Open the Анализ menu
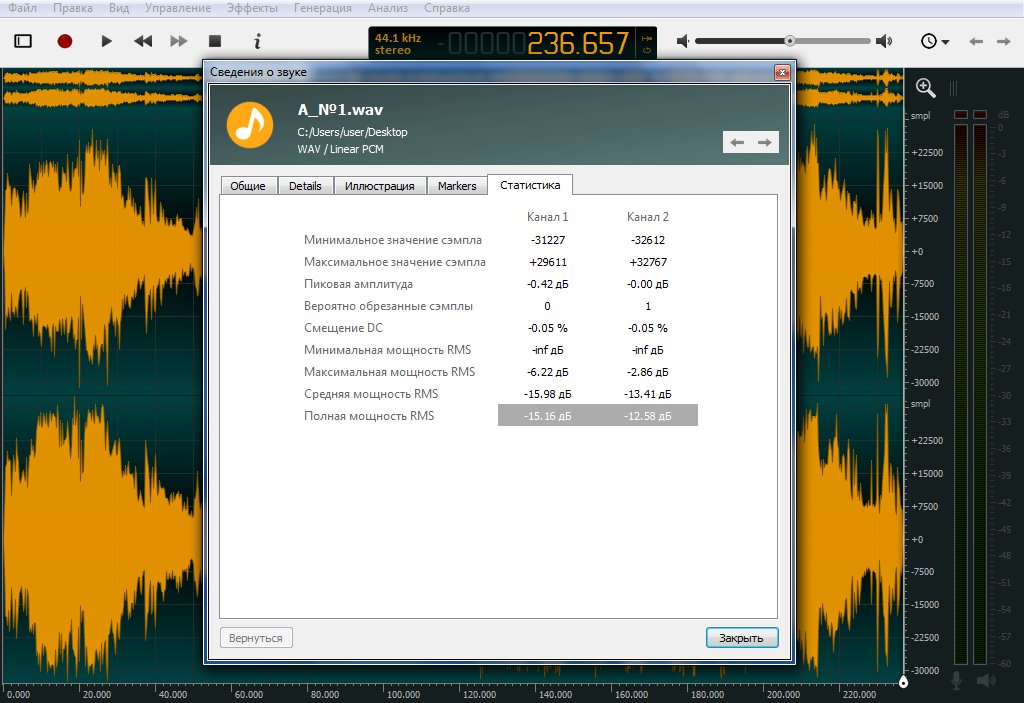 click(388, 8)
